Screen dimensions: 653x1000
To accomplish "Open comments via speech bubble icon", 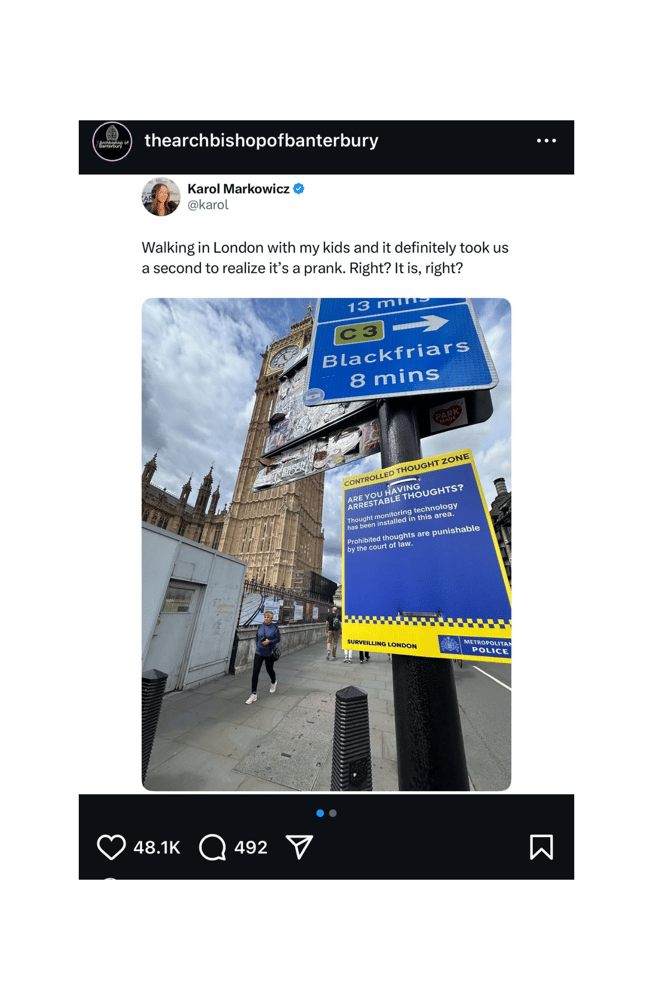I will point(212,847).
